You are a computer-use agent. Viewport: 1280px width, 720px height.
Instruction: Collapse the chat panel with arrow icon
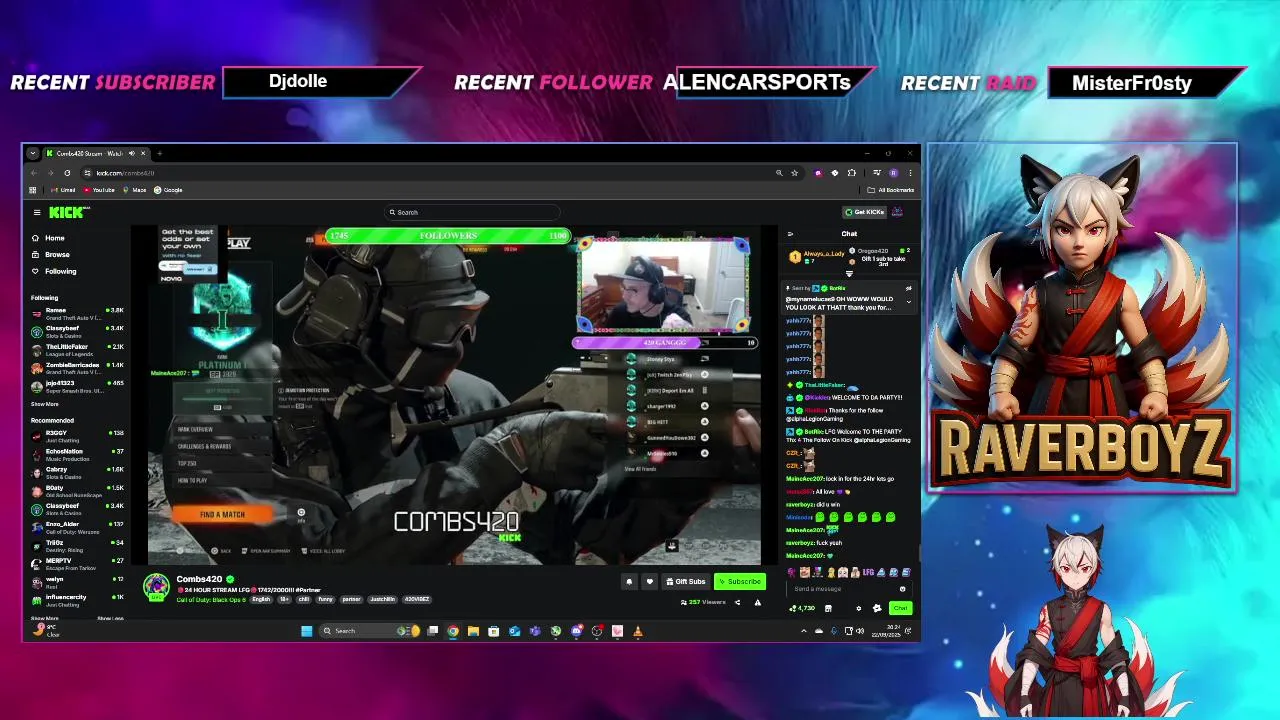(790, 234)
